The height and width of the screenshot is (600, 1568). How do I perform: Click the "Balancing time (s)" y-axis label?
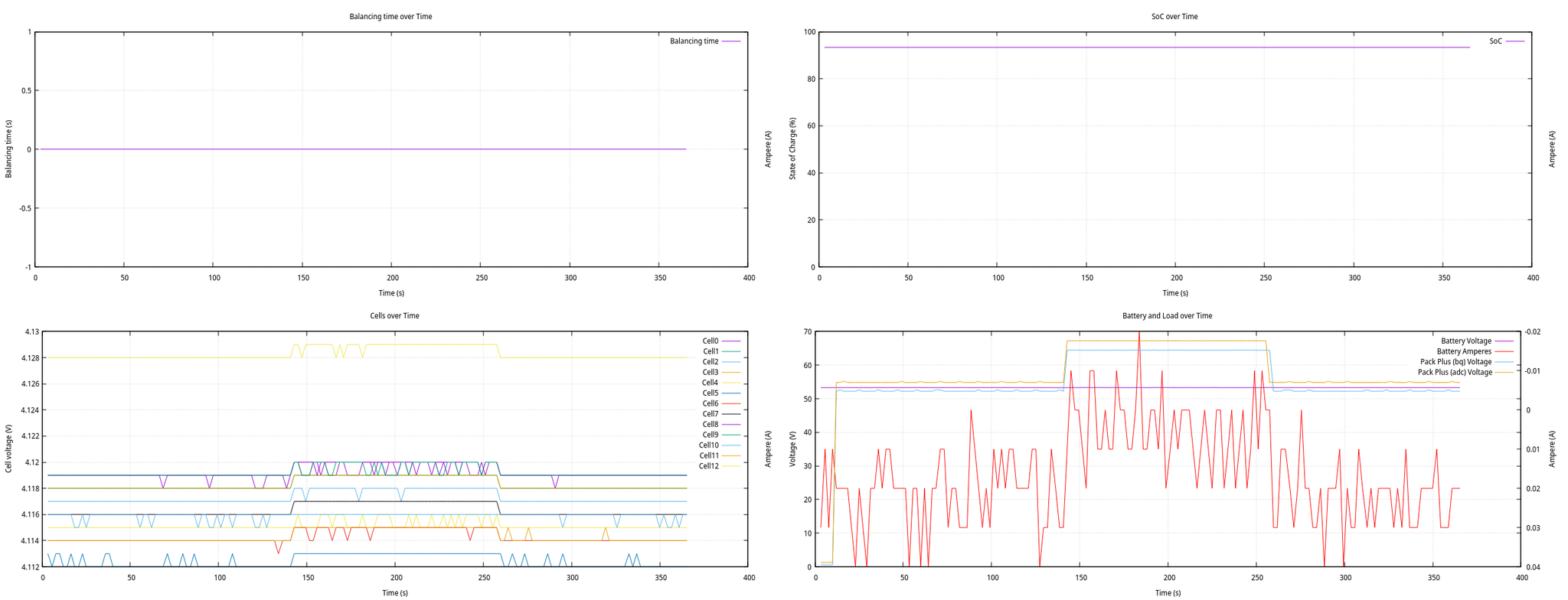[8, 149]
